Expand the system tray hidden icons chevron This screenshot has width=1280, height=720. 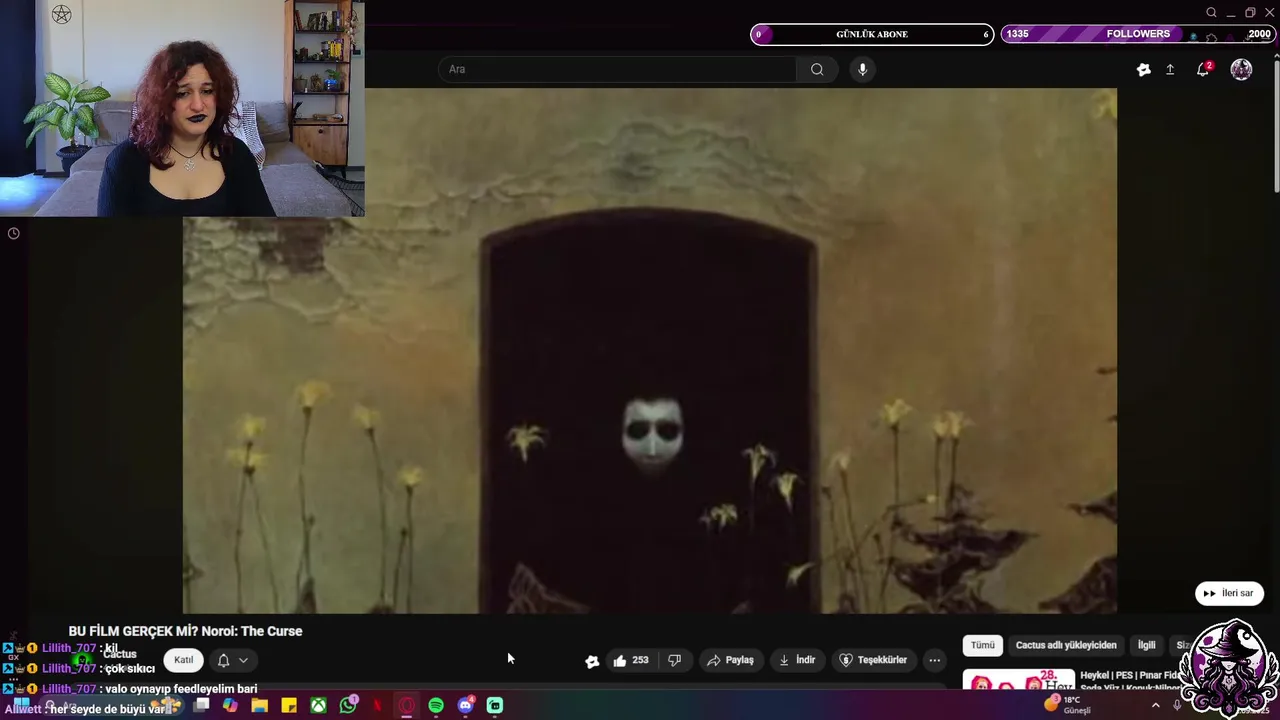(x=1156, y=705)
